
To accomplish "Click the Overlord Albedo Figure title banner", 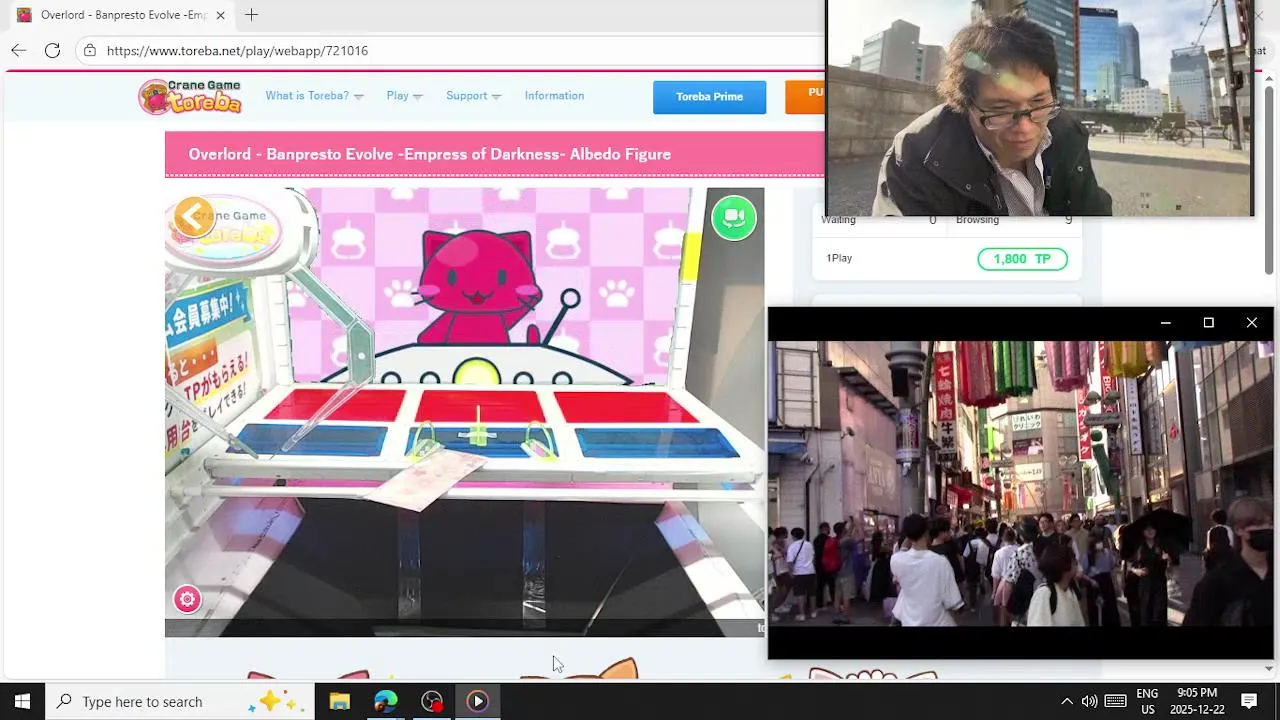I will pyautogui.click(x=494, y=154).
